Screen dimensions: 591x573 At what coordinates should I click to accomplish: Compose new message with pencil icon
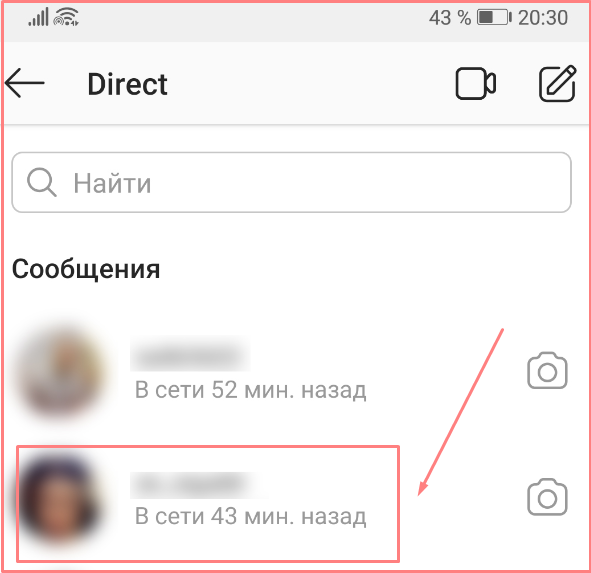[558, 83]
